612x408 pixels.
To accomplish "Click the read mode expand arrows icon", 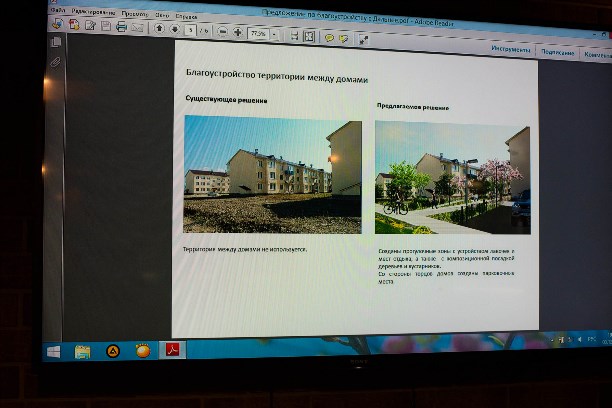I will point(363,39).
